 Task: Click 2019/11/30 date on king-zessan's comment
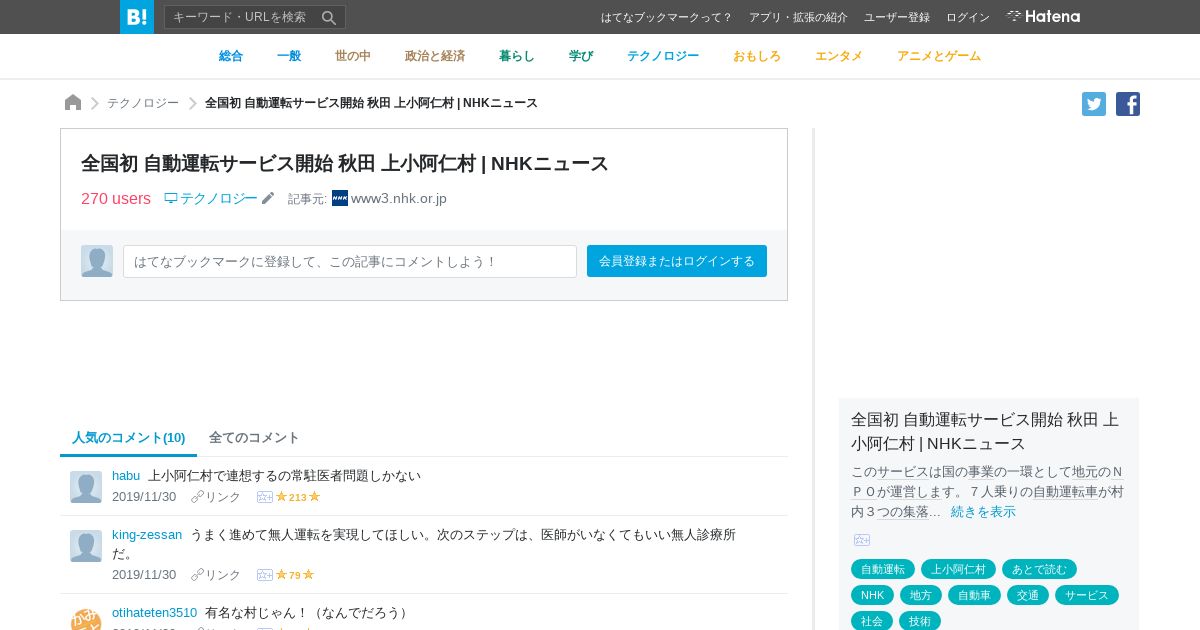[144, 575]
